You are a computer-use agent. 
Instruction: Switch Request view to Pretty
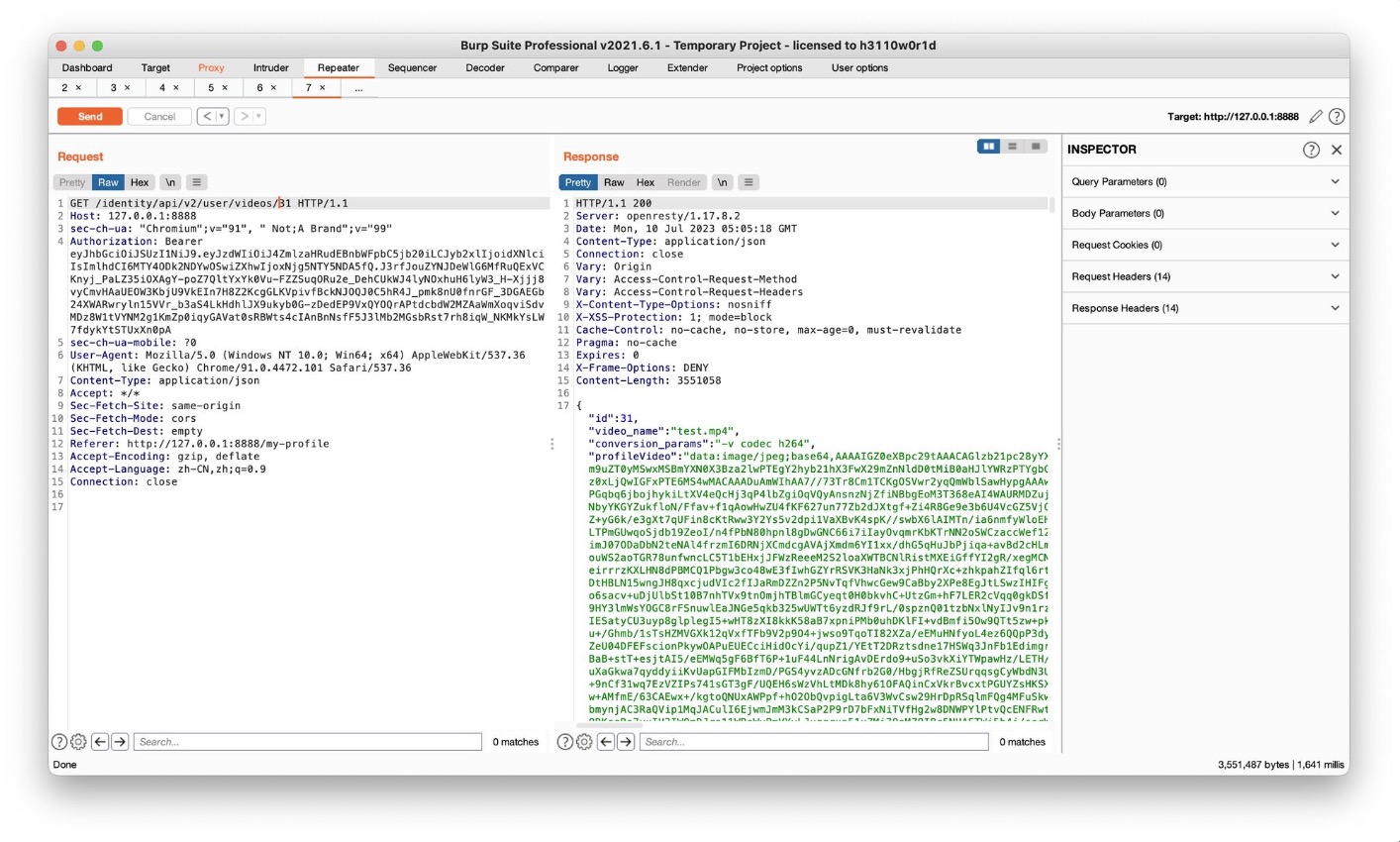pyautogui.click(x=72, y=182)
